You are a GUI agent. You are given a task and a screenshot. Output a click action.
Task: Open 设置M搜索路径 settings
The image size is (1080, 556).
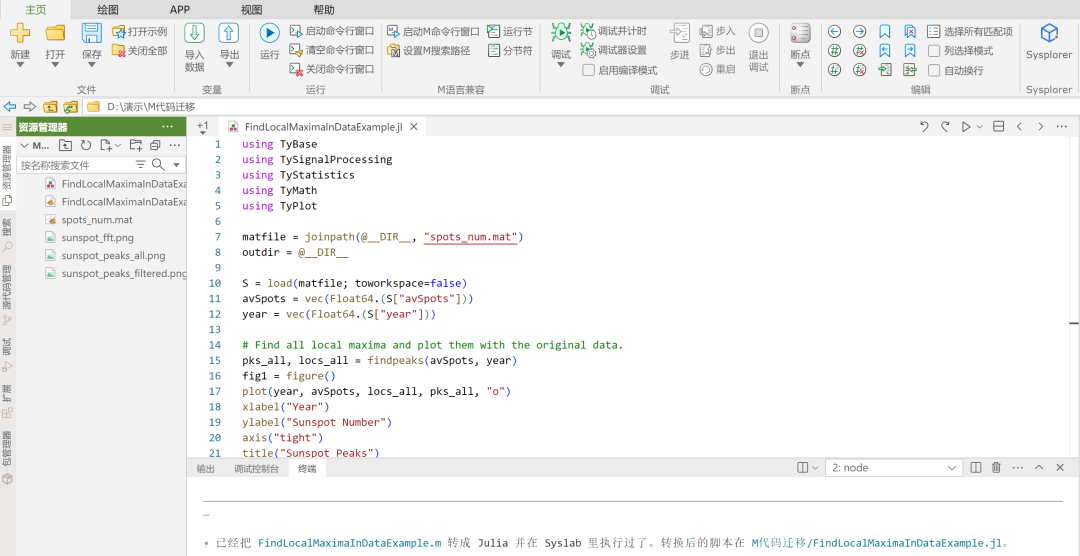[429, 50]
